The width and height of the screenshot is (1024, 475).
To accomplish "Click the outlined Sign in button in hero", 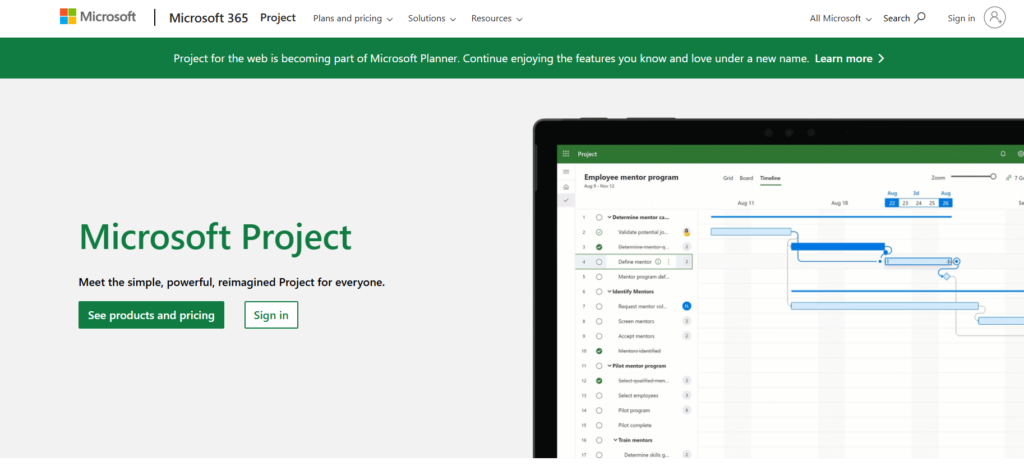I will 271,315.
